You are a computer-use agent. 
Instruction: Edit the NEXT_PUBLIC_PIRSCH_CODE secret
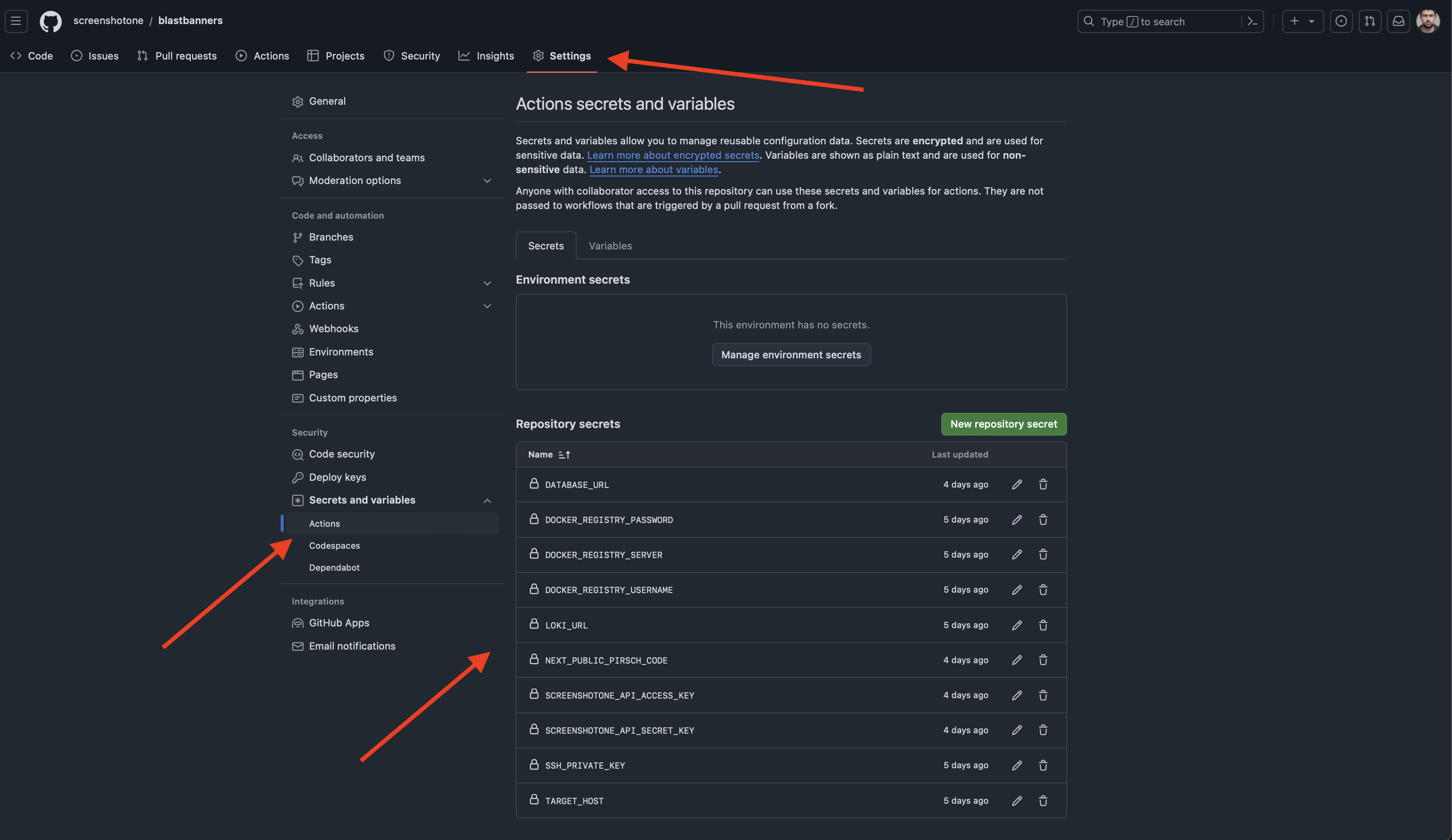click(x=1017, y=660)
